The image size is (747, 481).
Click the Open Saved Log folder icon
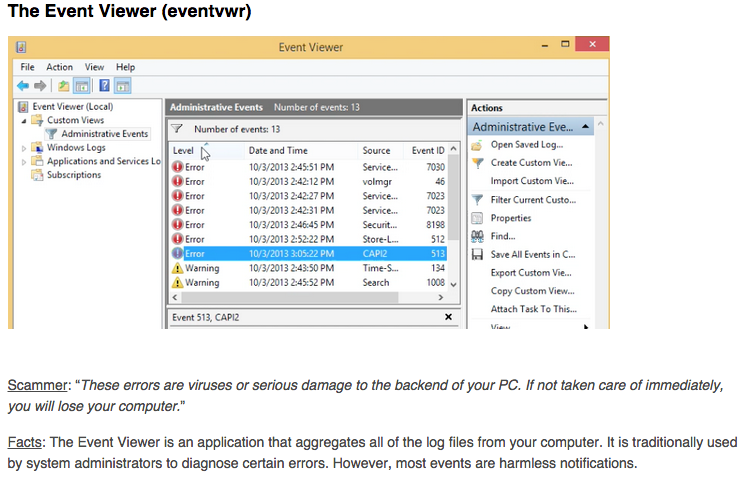coord(477,145)
